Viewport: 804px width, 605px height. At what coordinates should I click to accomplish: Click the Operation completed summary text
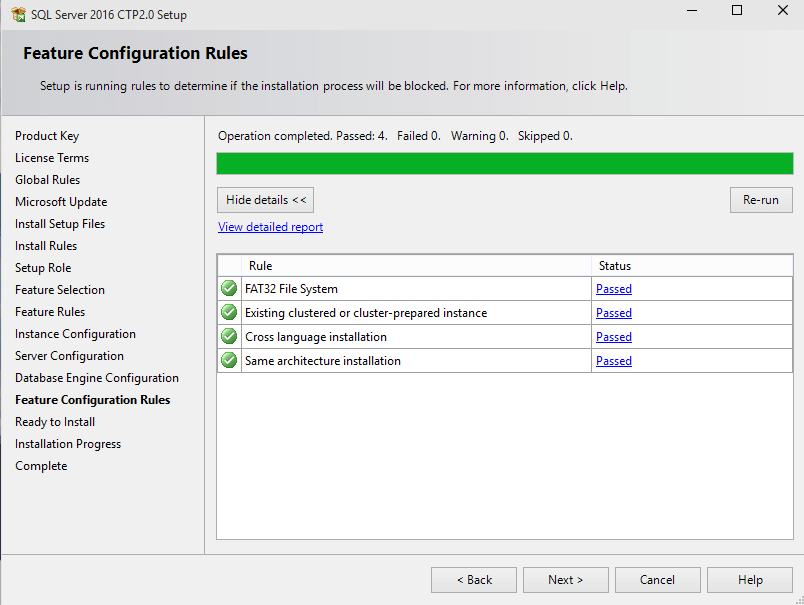pyautogui.click(x=395, y=136)
